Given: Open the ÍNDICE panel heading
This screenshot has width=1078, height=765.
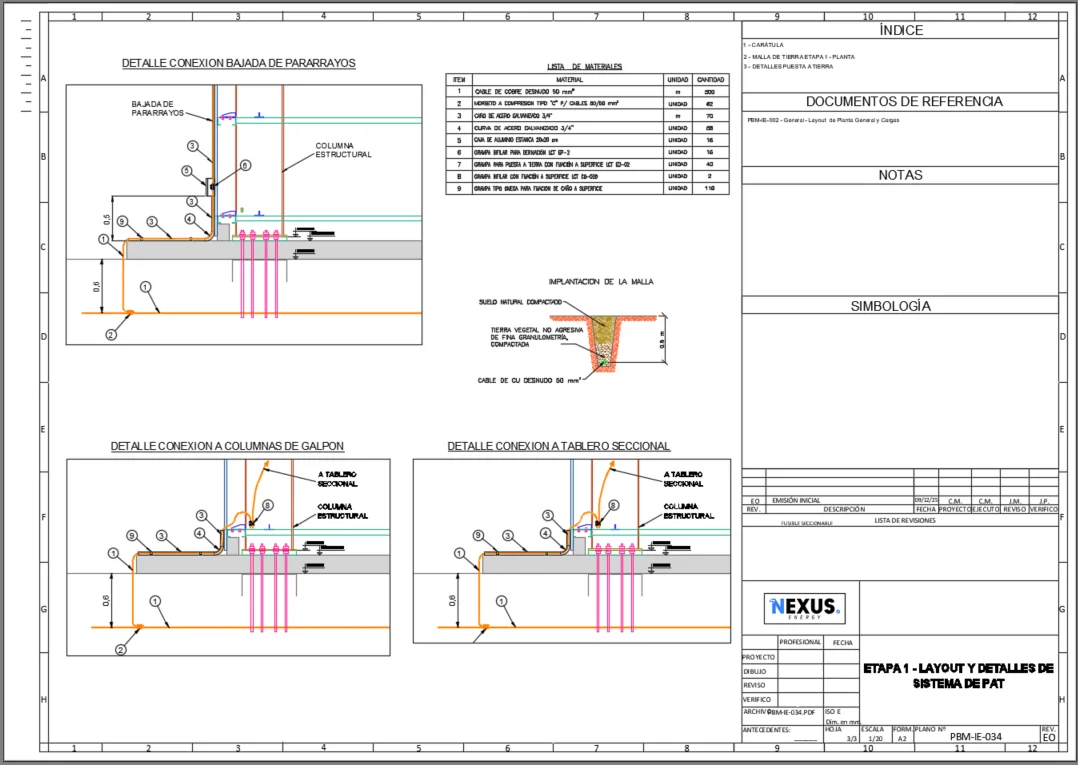Looking at the screenshot, I should pyautogui.click(x=900, y=30).
